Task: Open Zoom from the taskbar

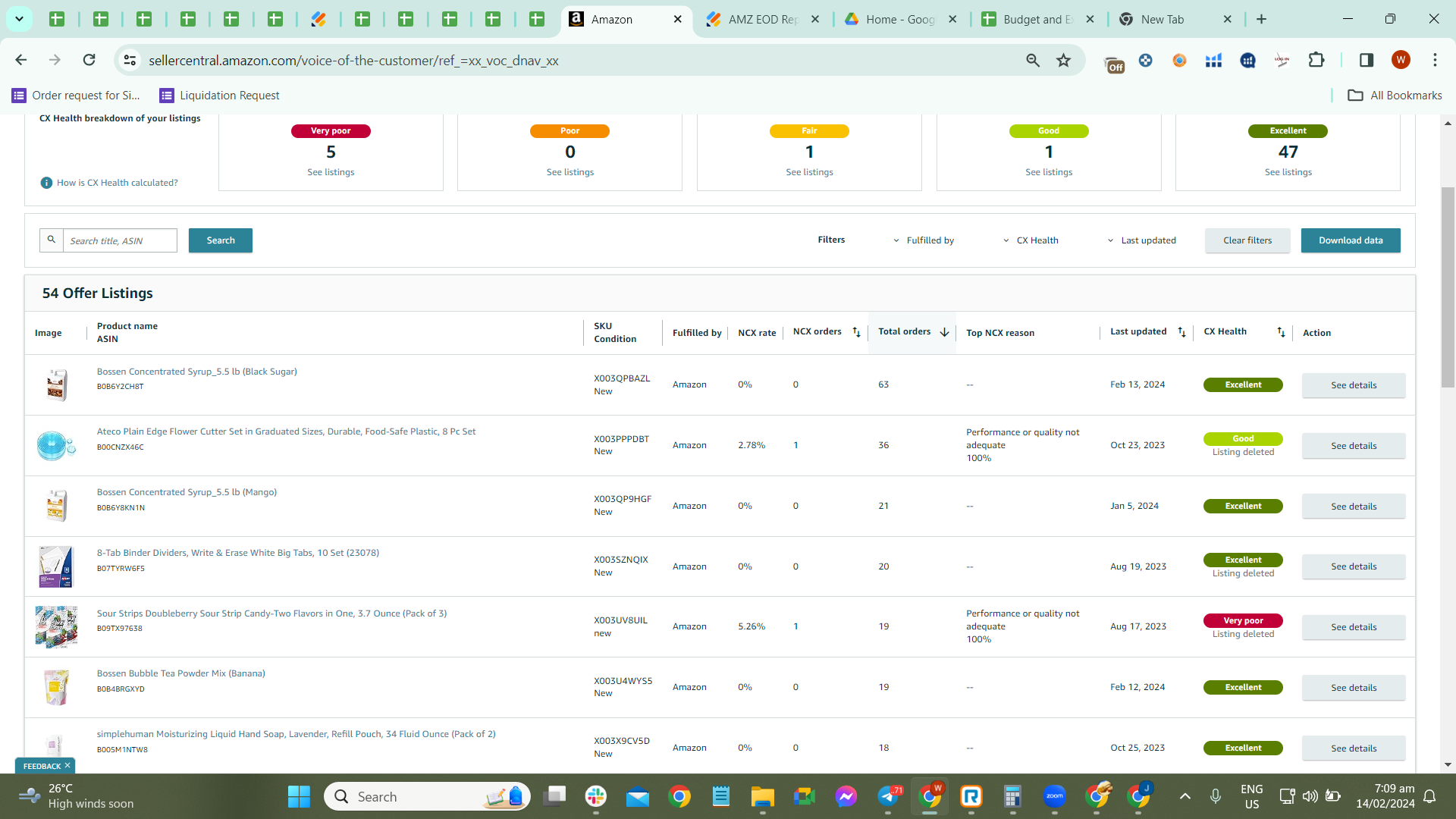Action: pyautogui.click(x=1054, y=796)
